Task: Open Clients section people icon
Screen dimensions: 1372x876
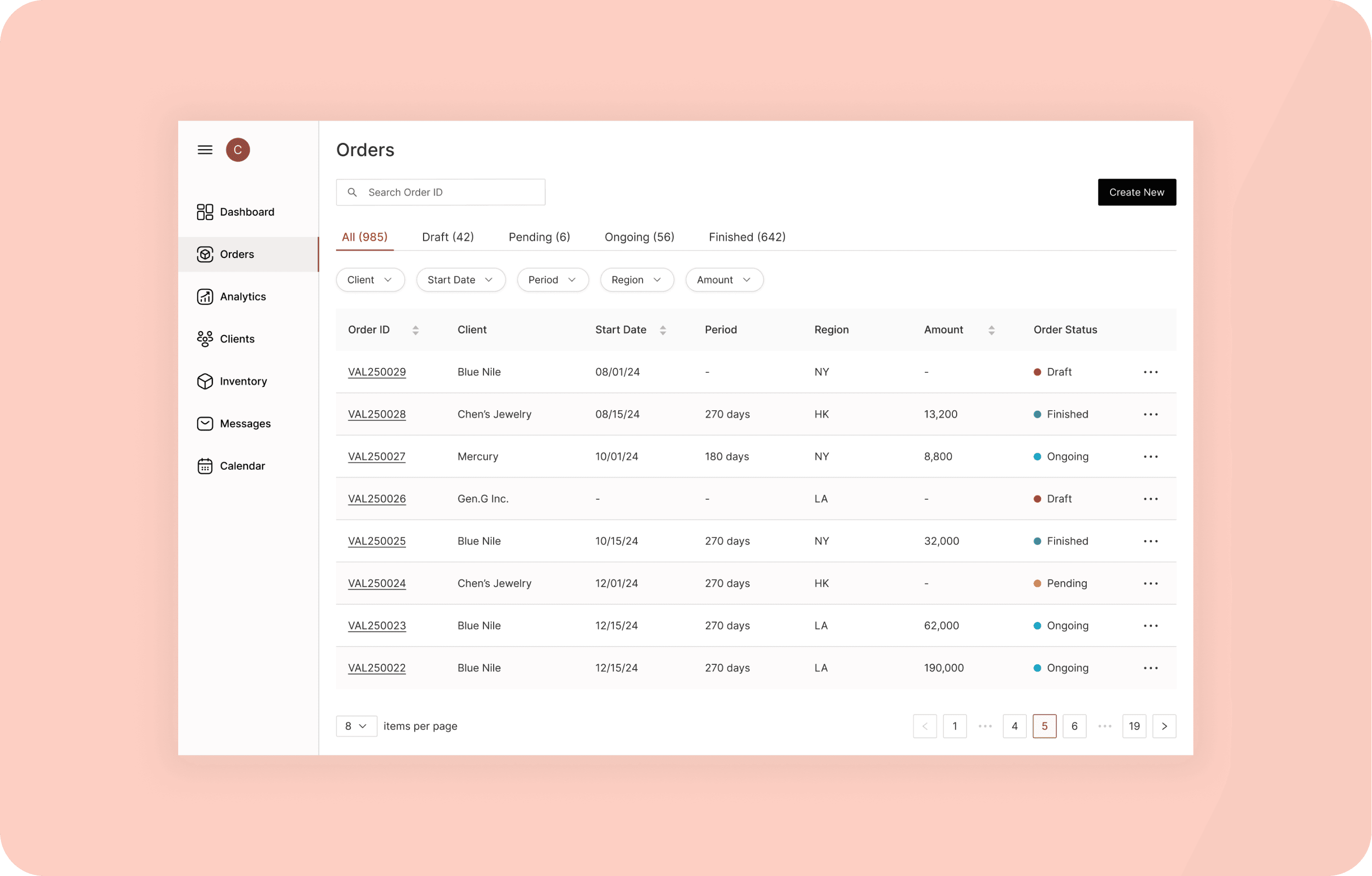Action: (x=205, y=339)
